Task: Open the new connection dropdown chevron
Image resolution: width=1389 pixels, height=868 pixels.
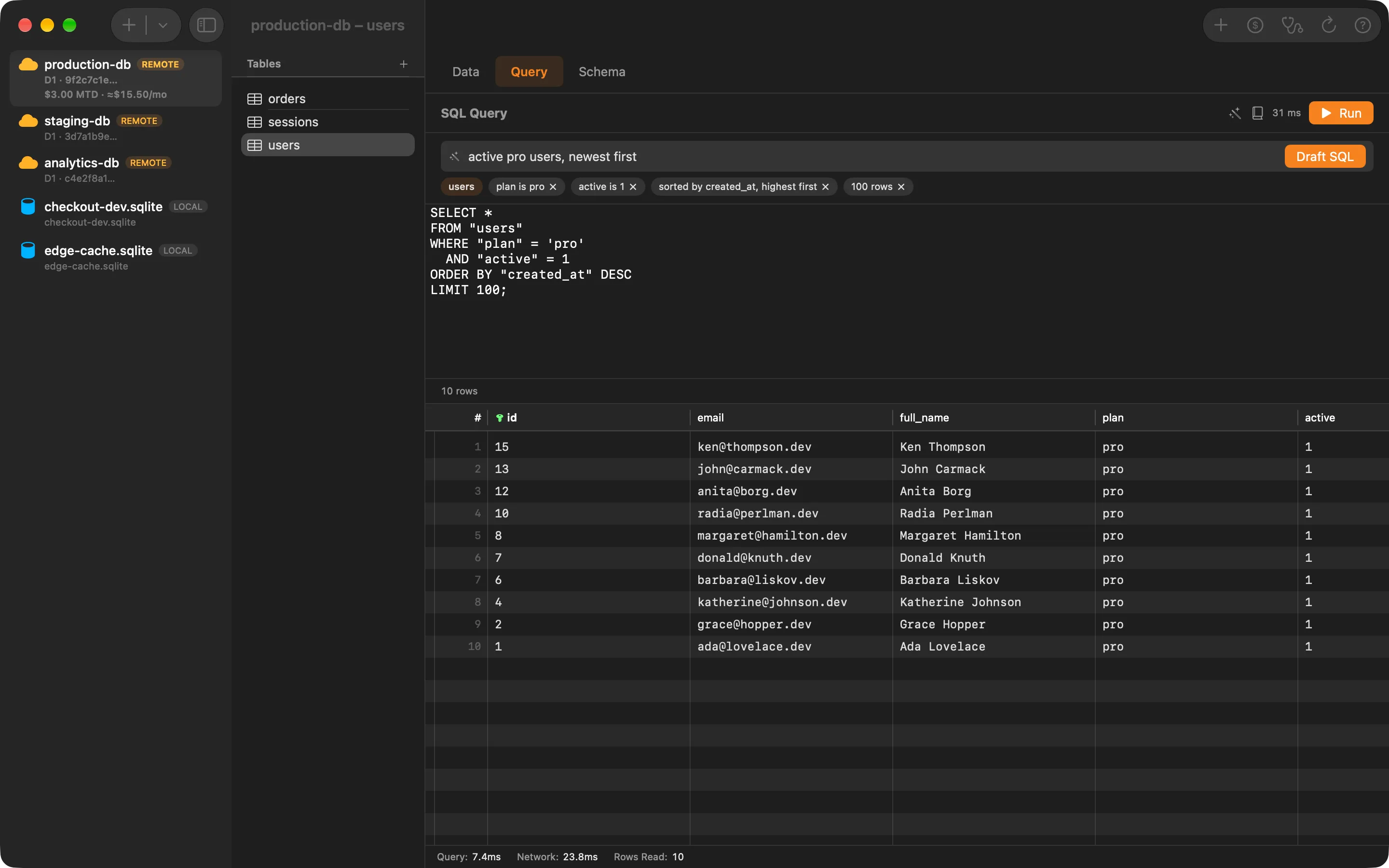Action: (x=163, y=25)
